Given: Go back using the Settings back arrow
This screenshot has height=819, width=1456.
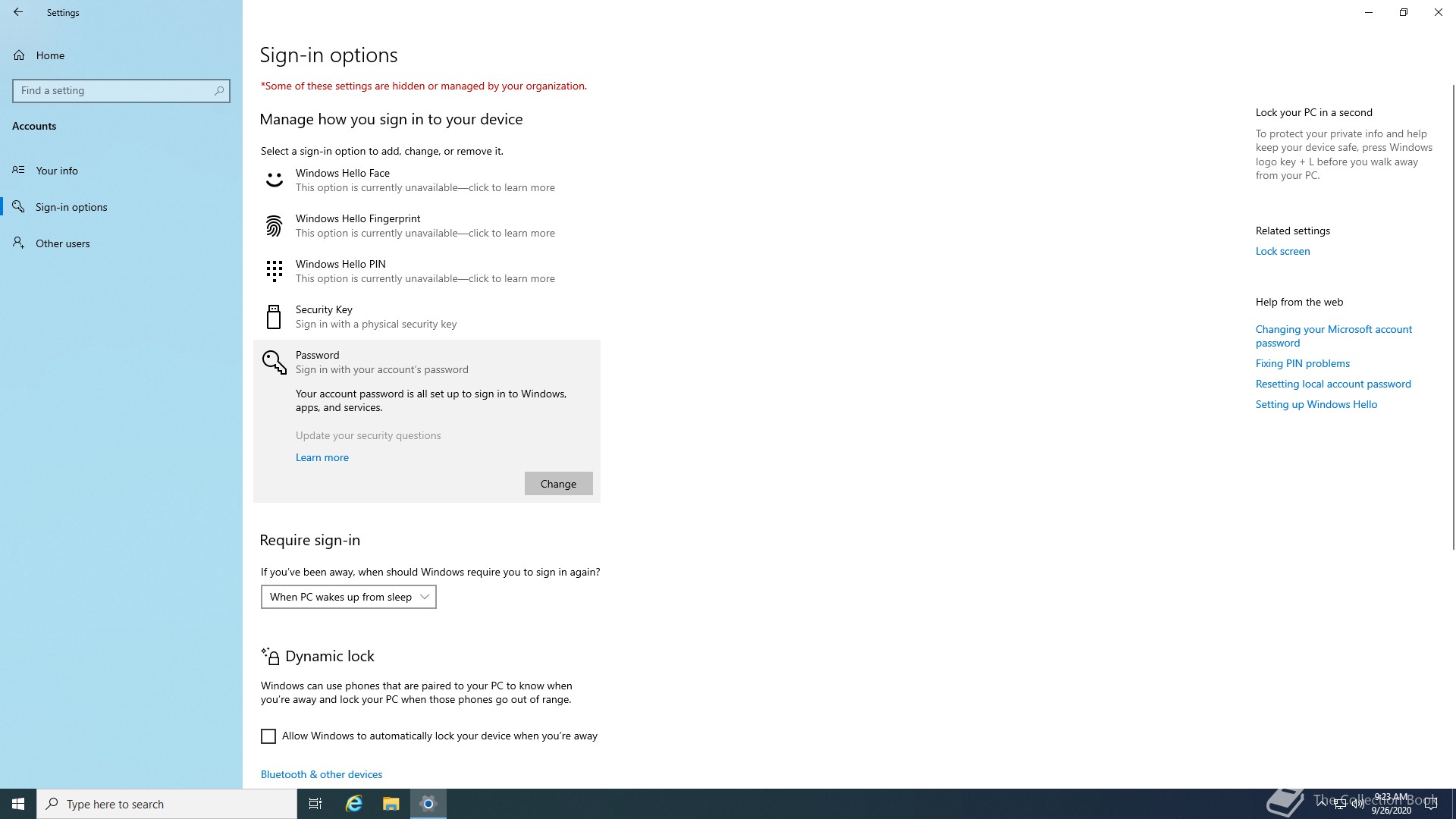Looking at the screenshot, I should coord(18,12).
